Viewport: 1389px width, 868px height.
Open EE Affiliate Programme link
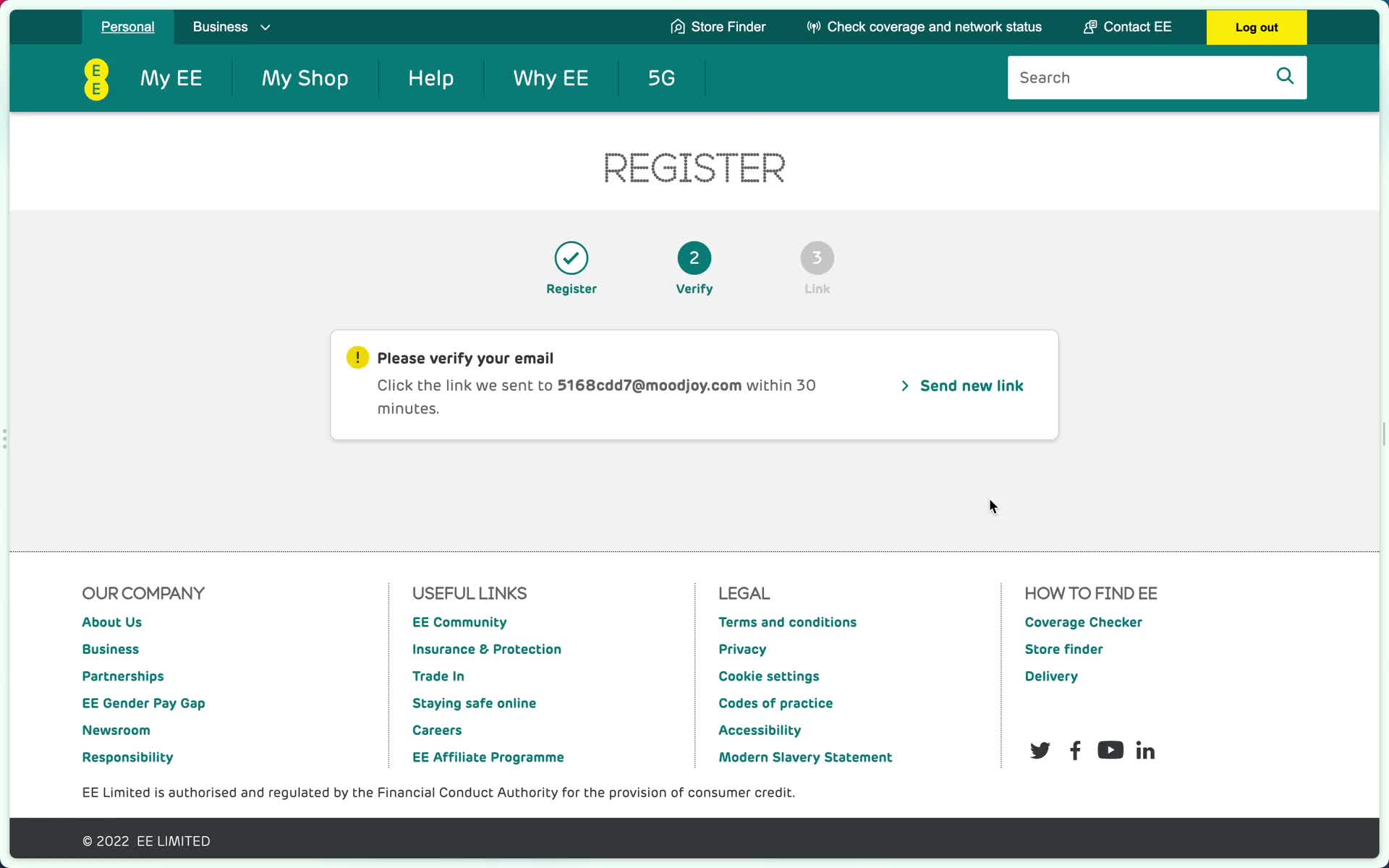pos(488,757)
